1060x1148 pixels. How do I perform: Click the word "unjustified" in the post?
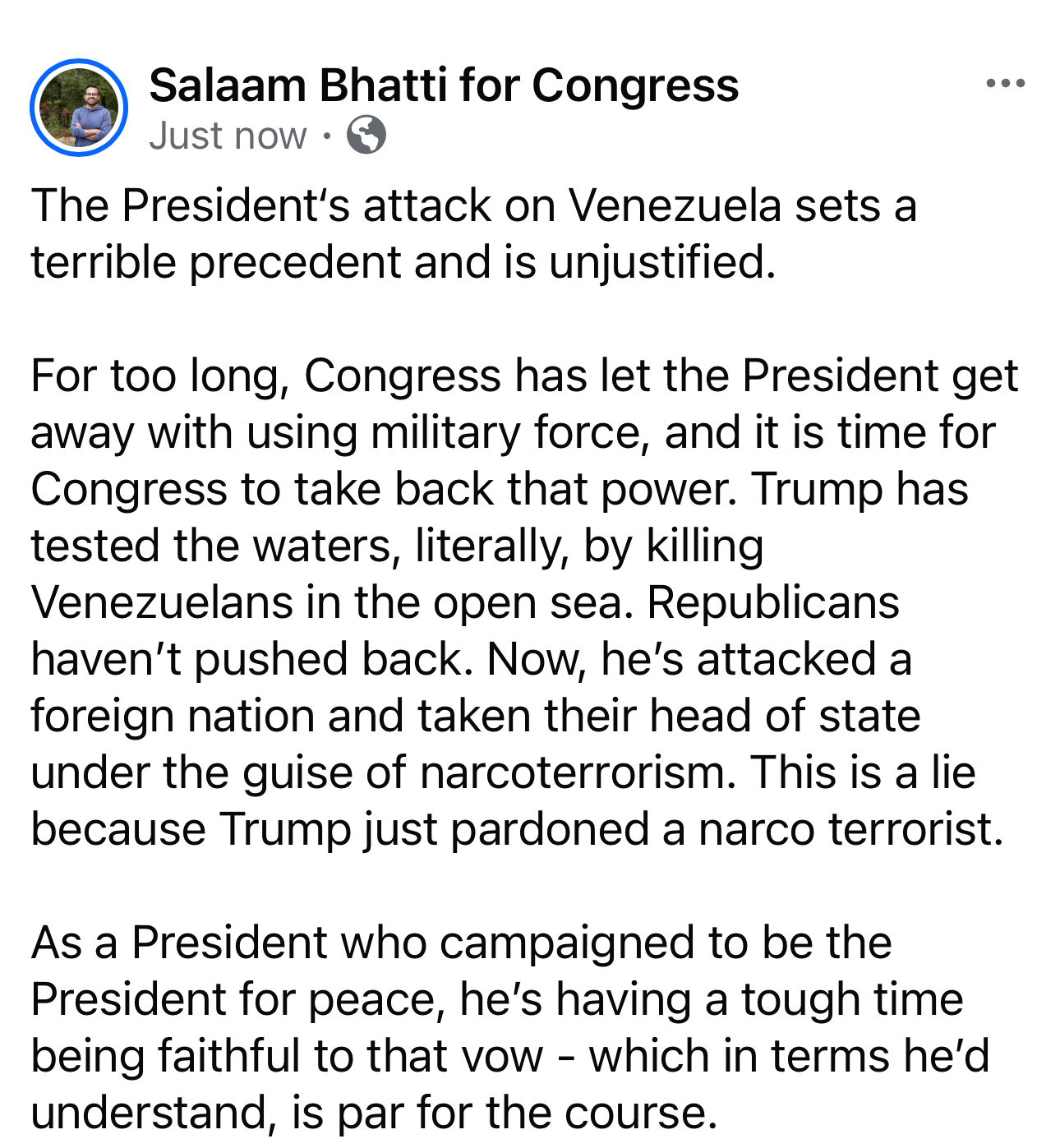660,263
